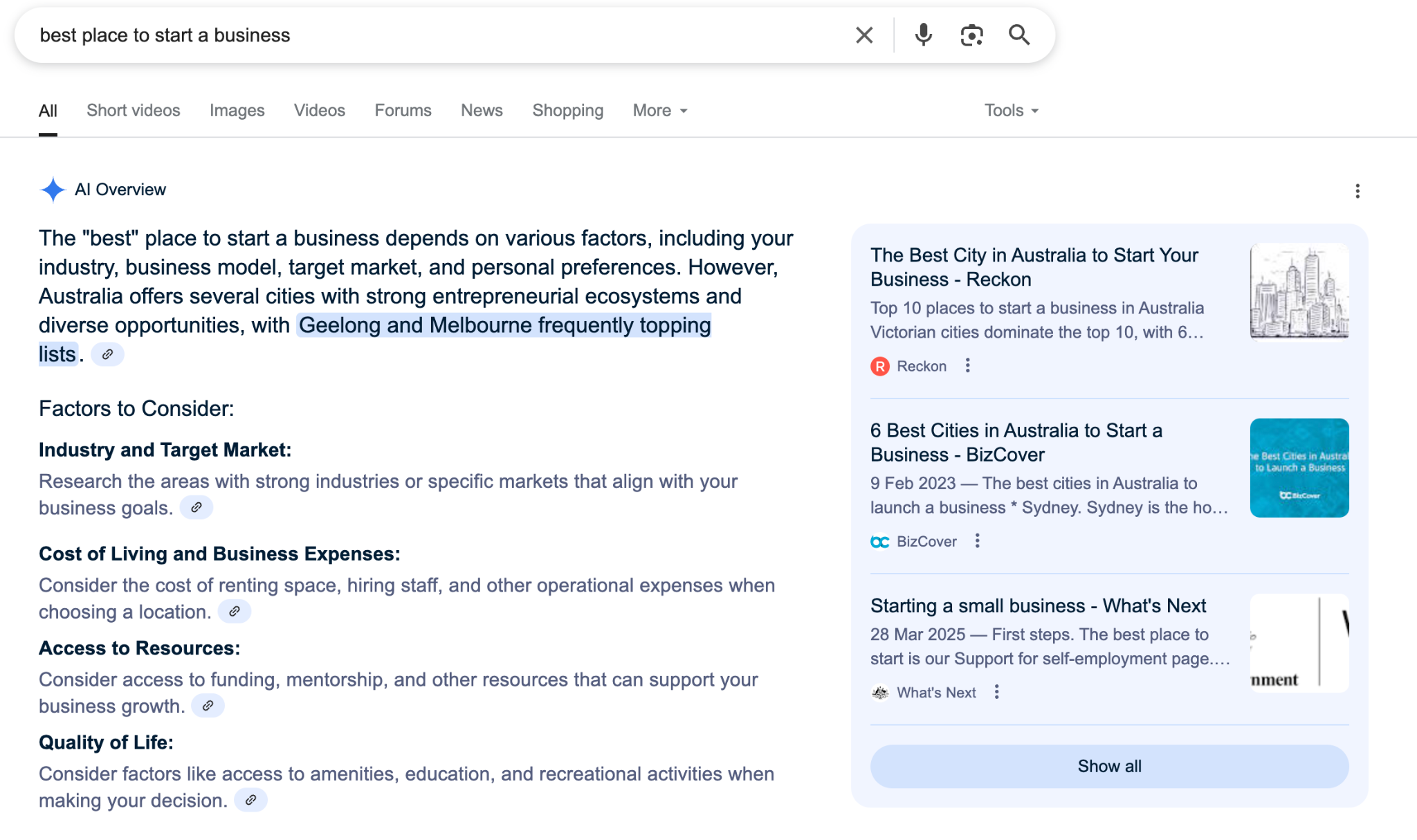Viewport: 1417px width, 840px height.
Task: Click the Show all sources button
Action: pos(1109,766)
